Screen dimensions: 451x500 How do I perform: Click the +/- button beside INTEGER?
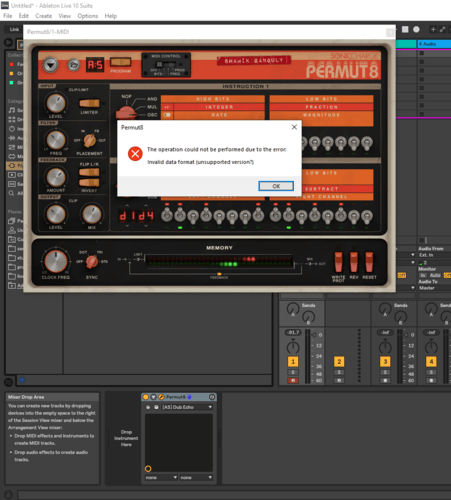[167, 107]
